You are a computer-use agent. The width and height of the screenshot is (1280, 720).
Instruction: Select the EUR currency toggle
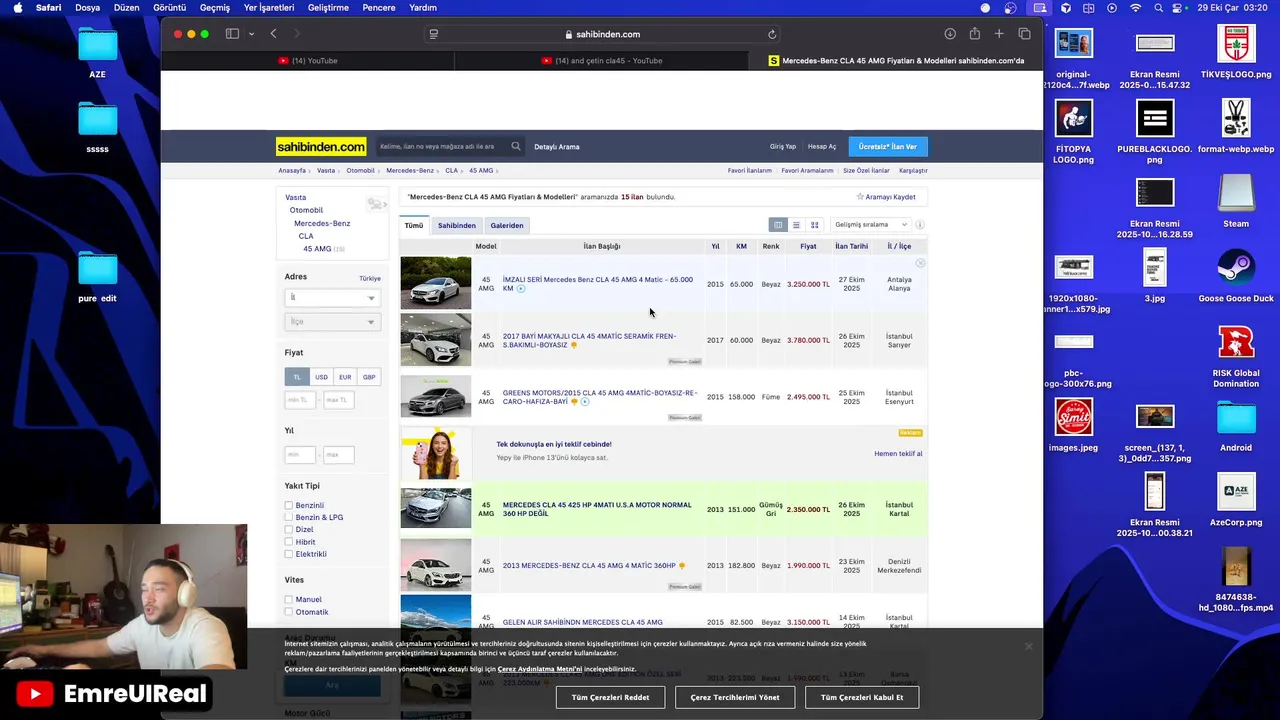tap(345, 377)
